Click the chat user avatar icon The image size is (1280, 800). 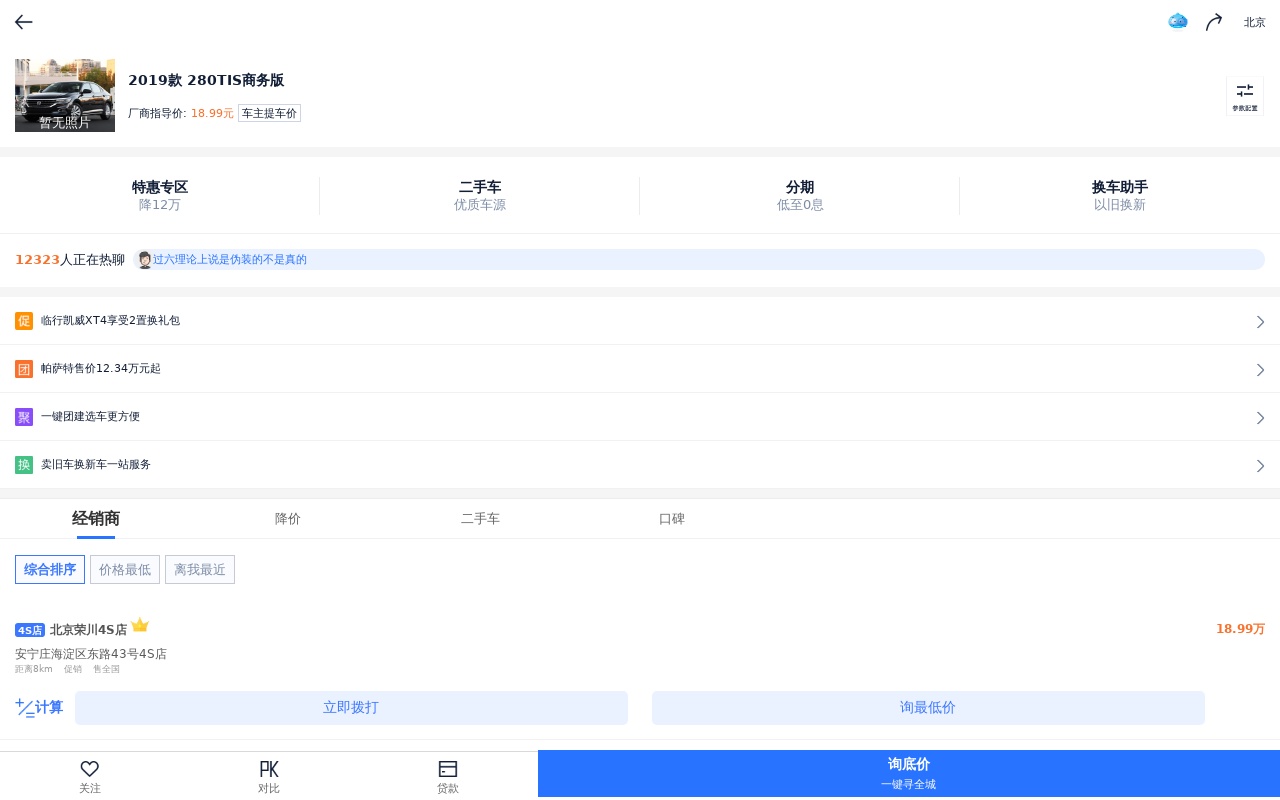(144, 259)
